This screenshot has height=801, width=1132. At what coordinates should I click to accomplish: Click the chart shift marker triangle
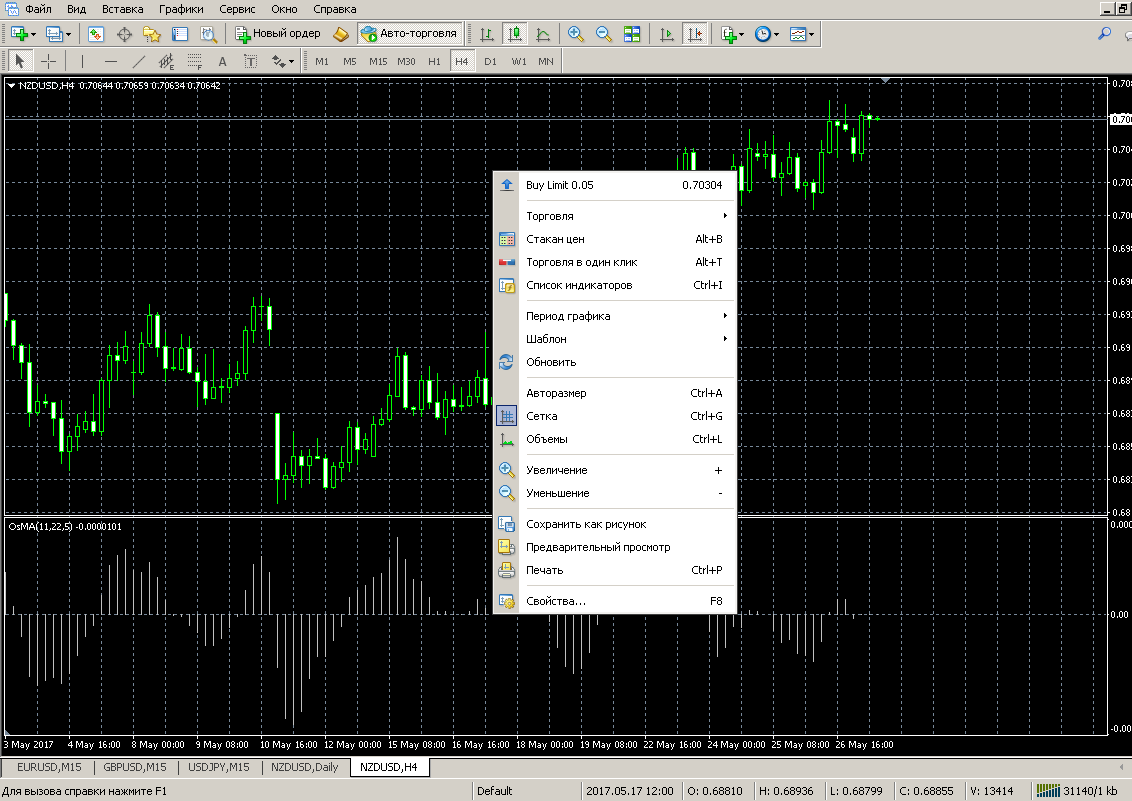886,80
